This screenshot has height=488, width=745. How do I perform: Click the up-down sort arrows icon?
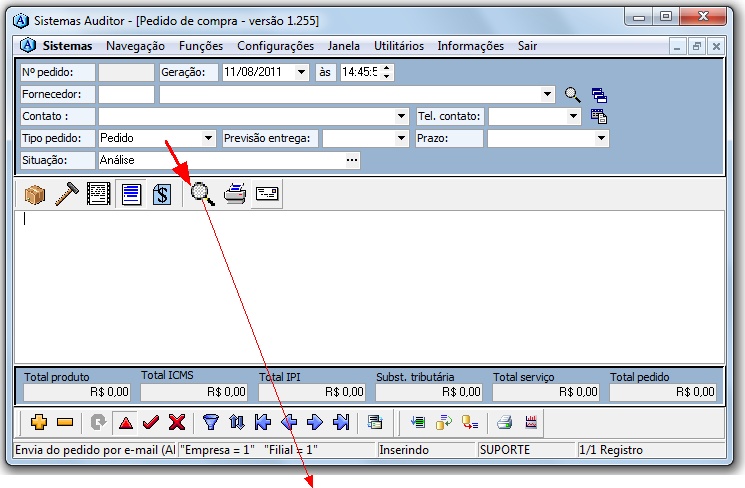pos(237,422)
